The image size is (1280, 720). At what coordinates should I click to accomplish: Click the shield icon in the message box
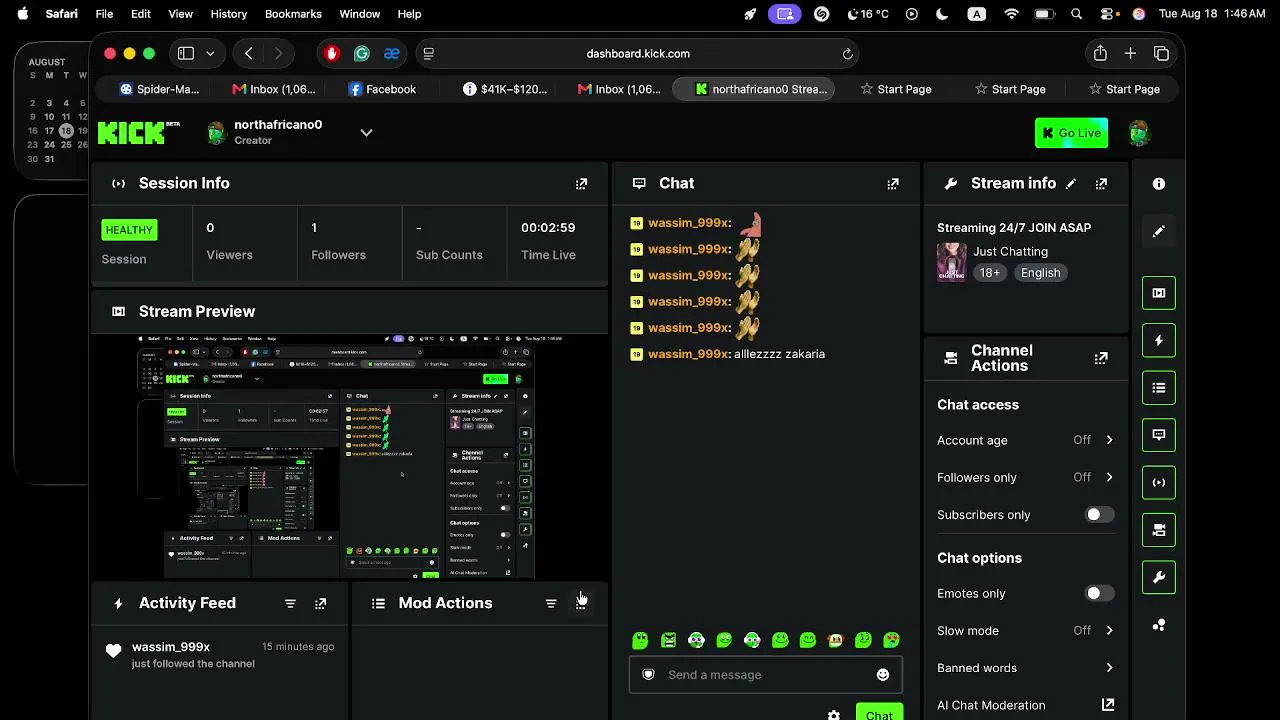pyautogui.click(x=648, y=675)
